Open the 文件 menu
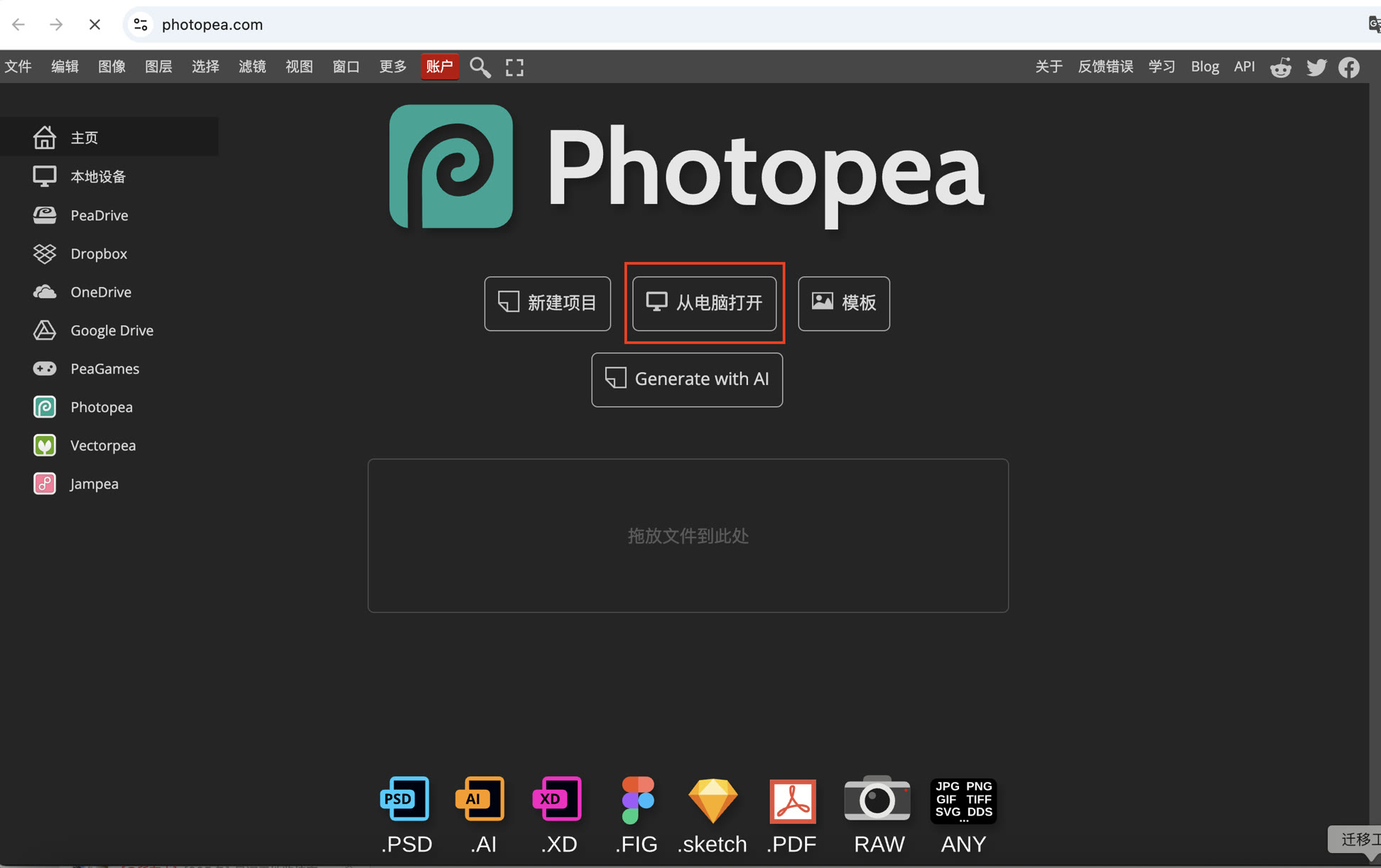 click(18, 67)
